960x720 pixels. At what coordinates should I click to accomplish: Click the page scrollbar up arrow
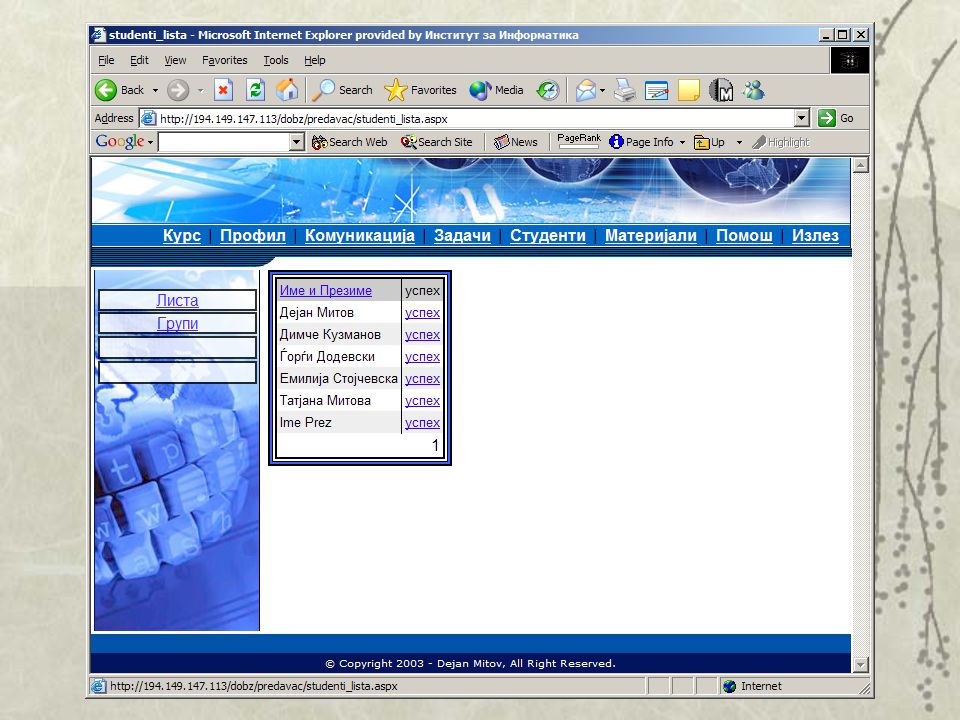coord(861,165)
